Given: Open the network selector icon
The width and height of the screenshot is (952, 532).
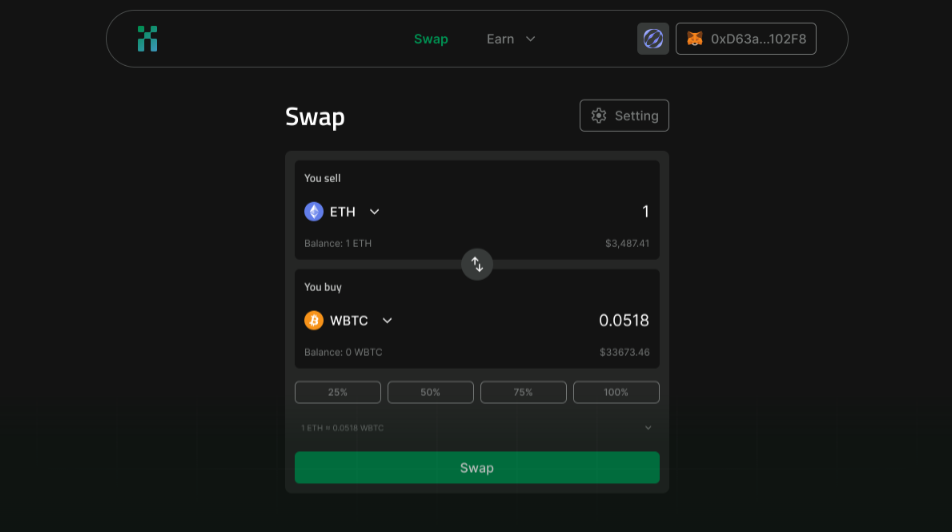Looking at the screenshot, I should 653,39.
